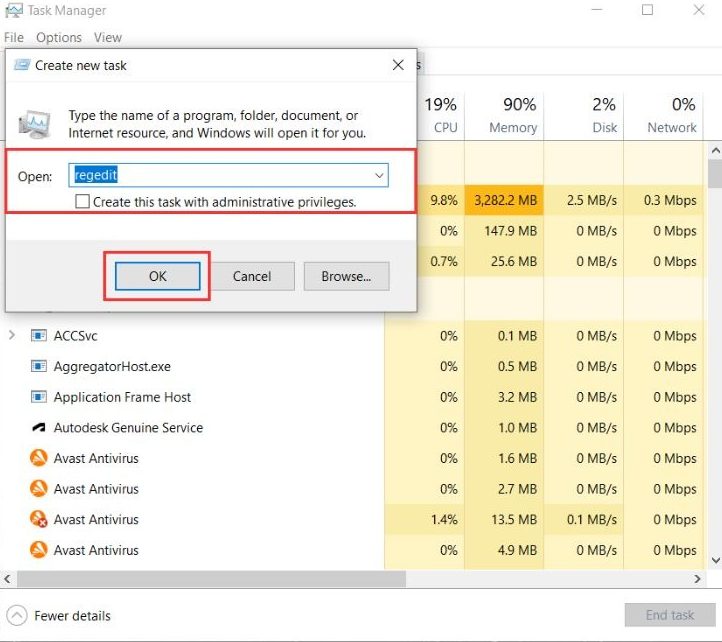The height and width of the screenshot is (642, 722).
Task: Click the vertical scrollbar up arrow
Action: (716, 151)
